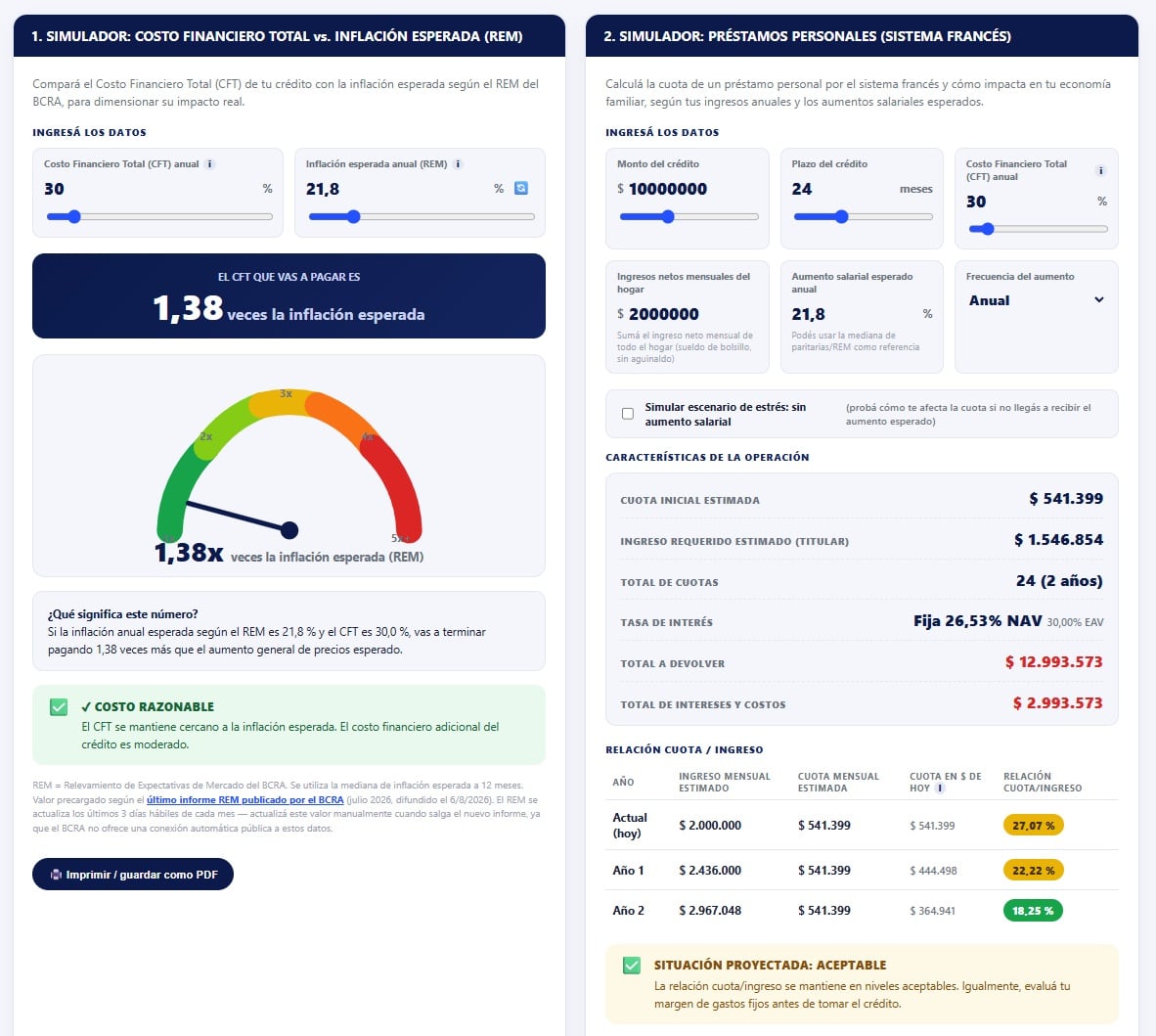Click green check icon in Costo Razonable box

[x=59, y=707]
